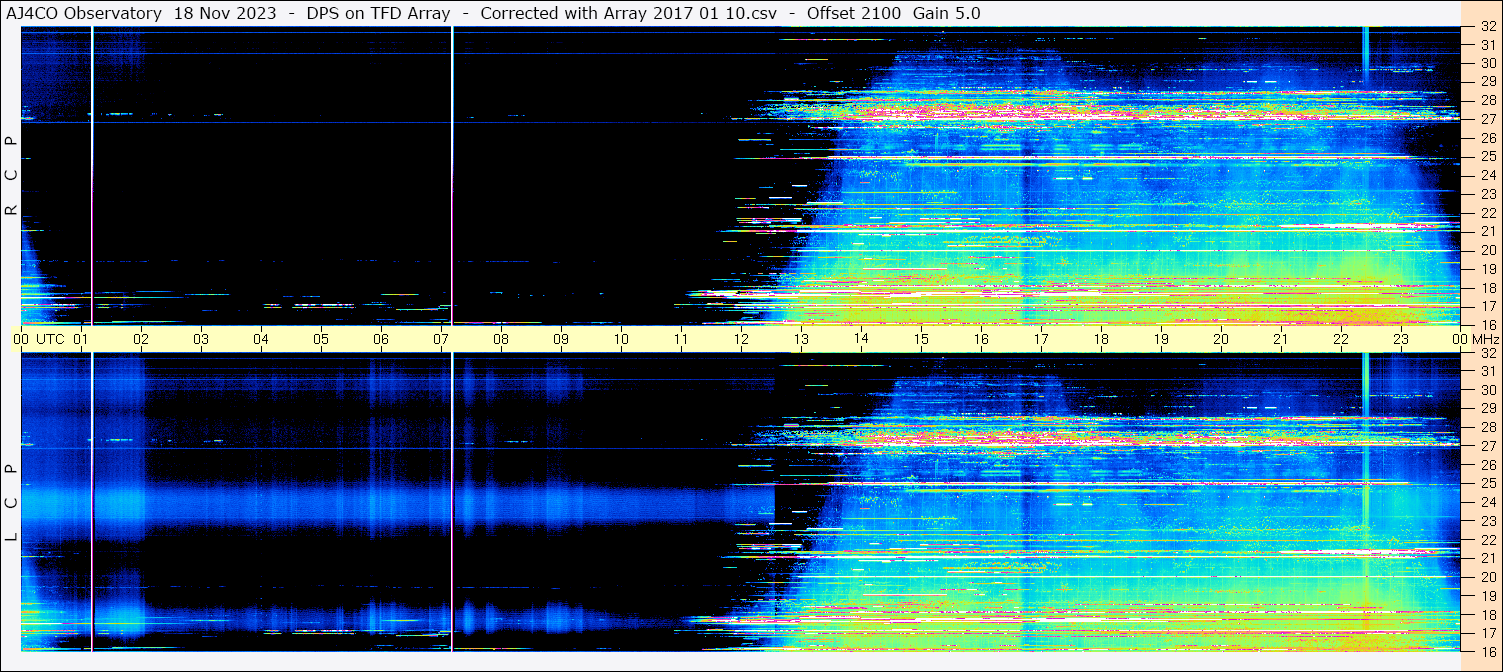Click the 'AJ4CO Observatory' title text
The image size is (1503, 672).
[84, 13]
